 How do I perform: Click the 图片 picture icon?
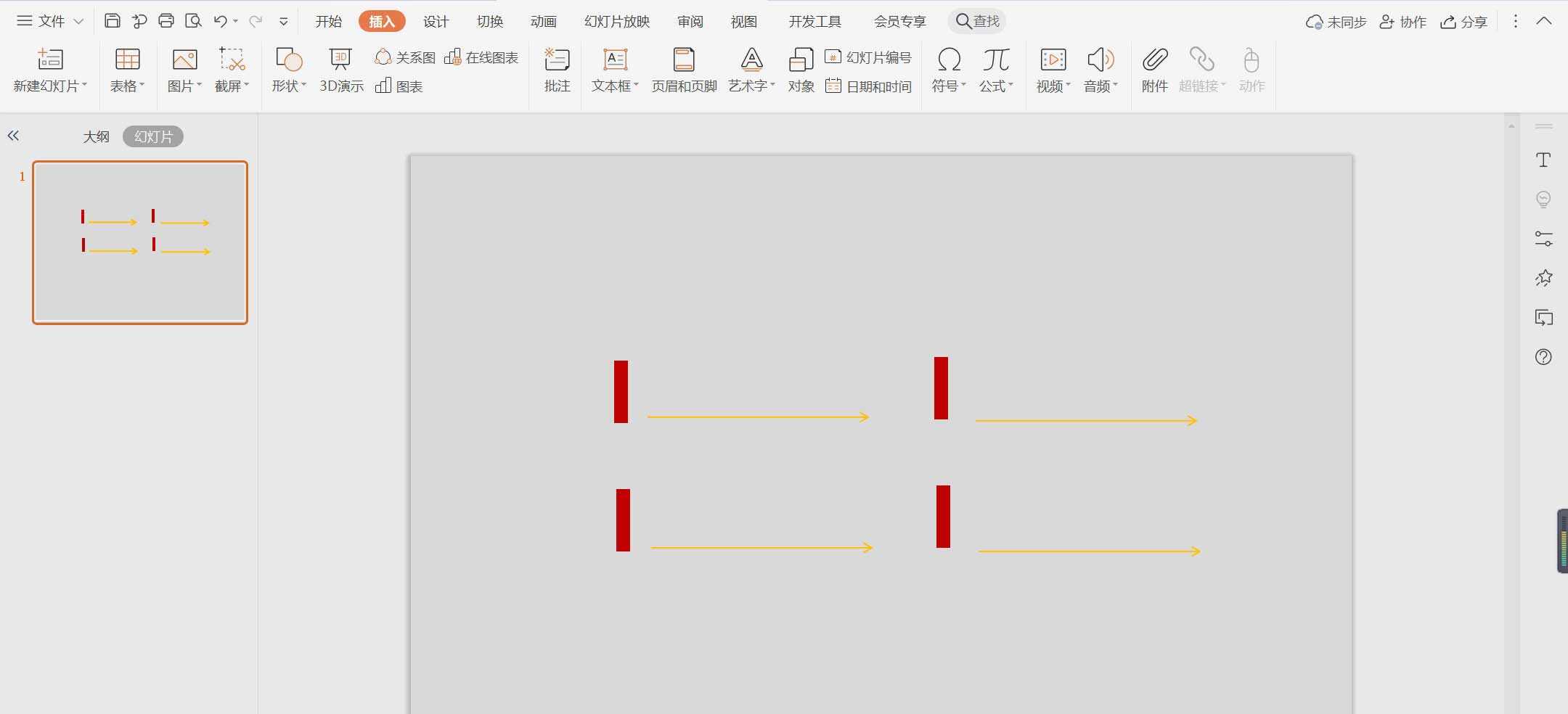coord(184,59)
